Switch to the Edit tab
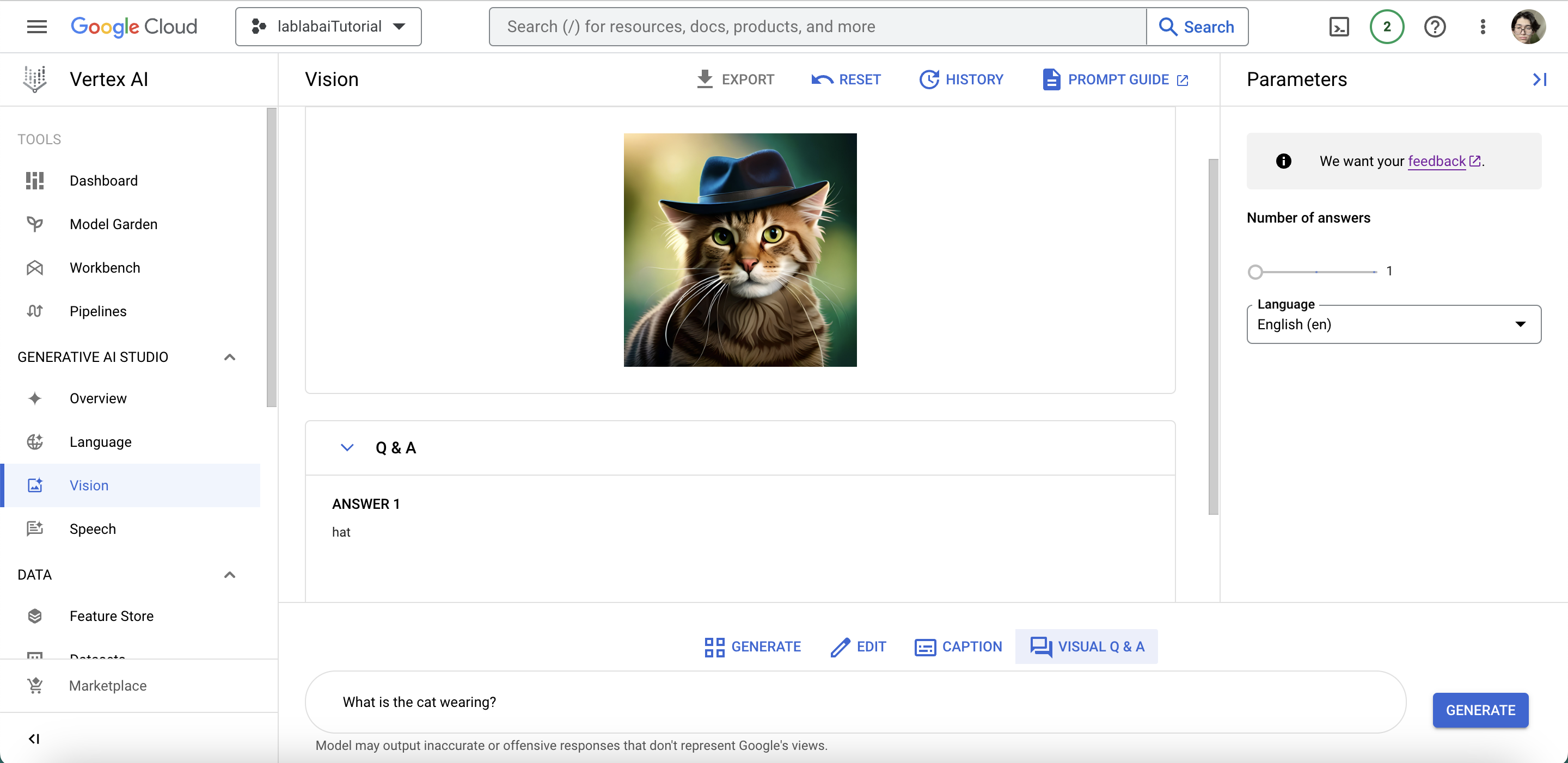Viewport: 1568px width, 763px height. click(x=858, y=646)
